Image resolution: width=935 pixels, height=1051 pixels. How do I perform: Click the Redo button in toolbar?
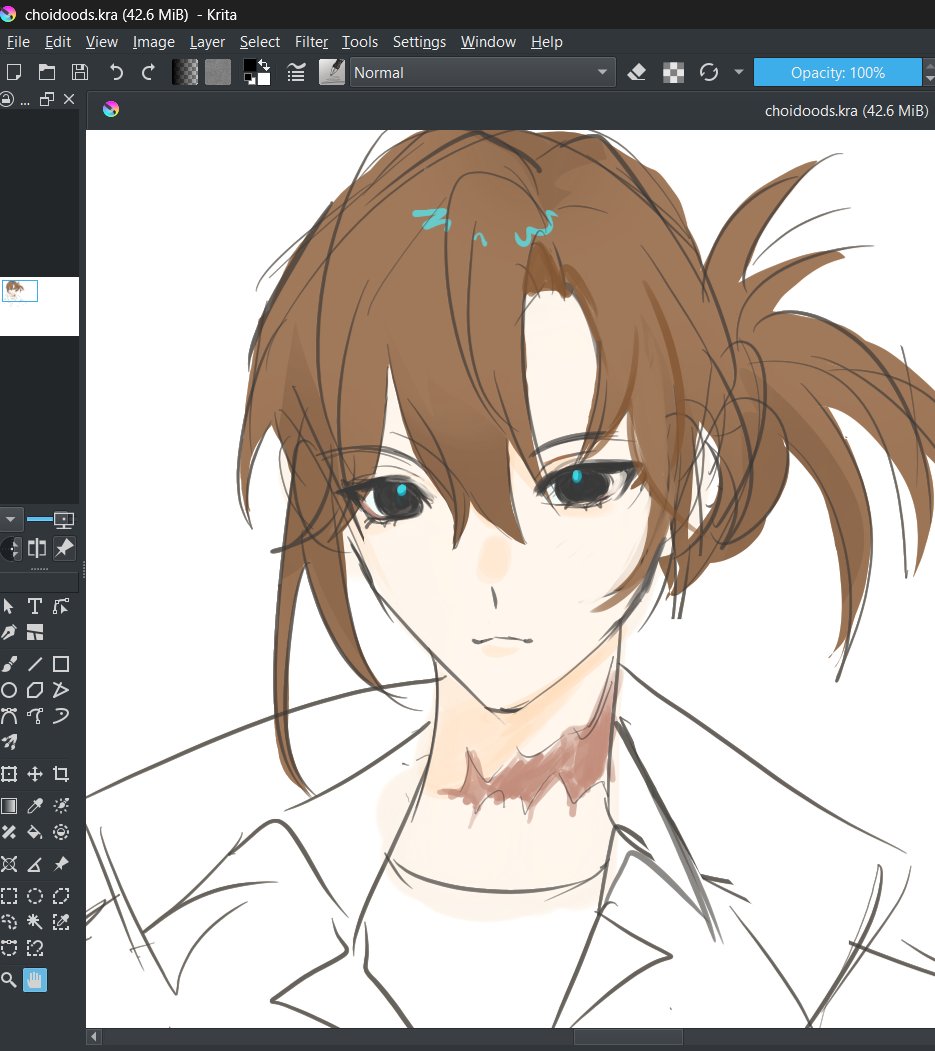coord(149,72)
